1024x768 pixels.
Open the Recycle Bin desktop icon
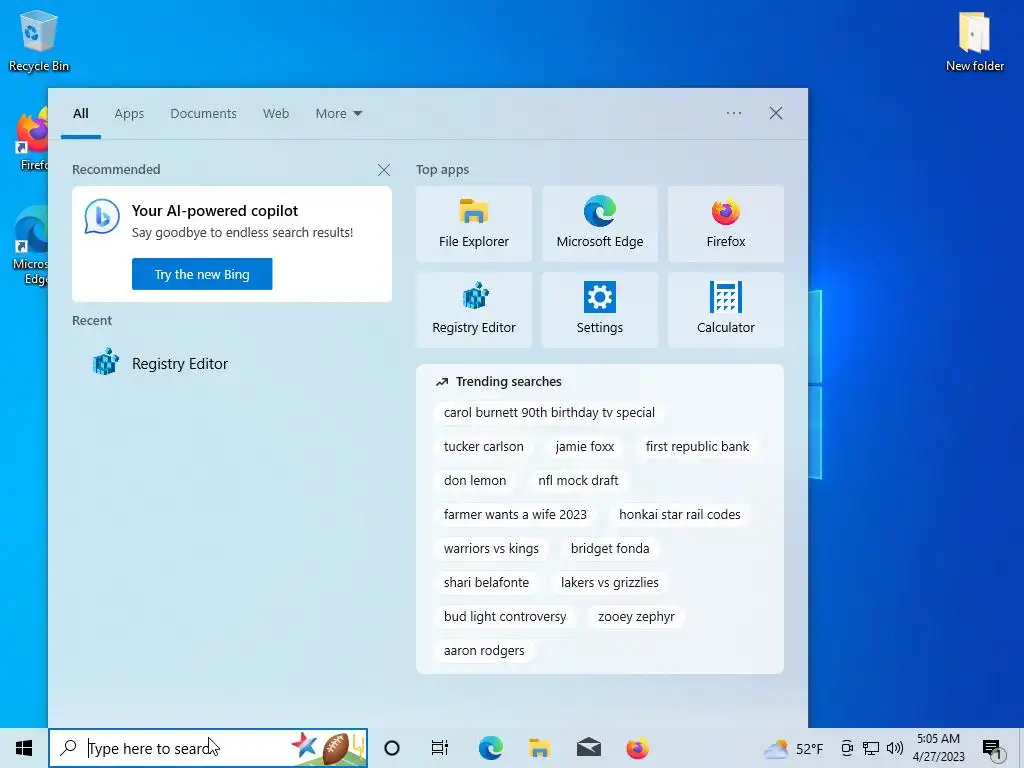click(39, 40)
